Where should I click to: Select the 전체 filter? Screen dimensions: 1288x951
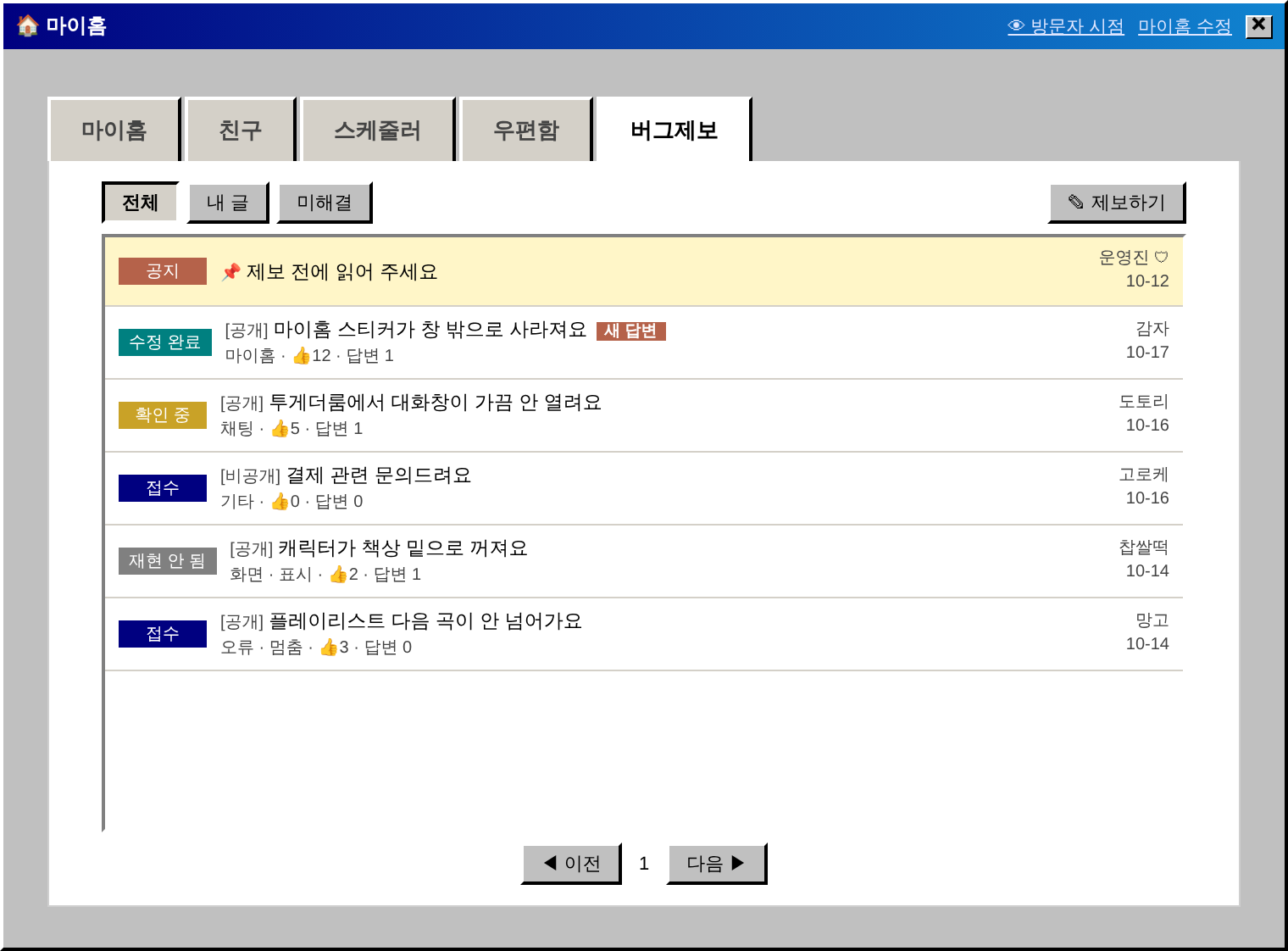click(x=141, y=203)
